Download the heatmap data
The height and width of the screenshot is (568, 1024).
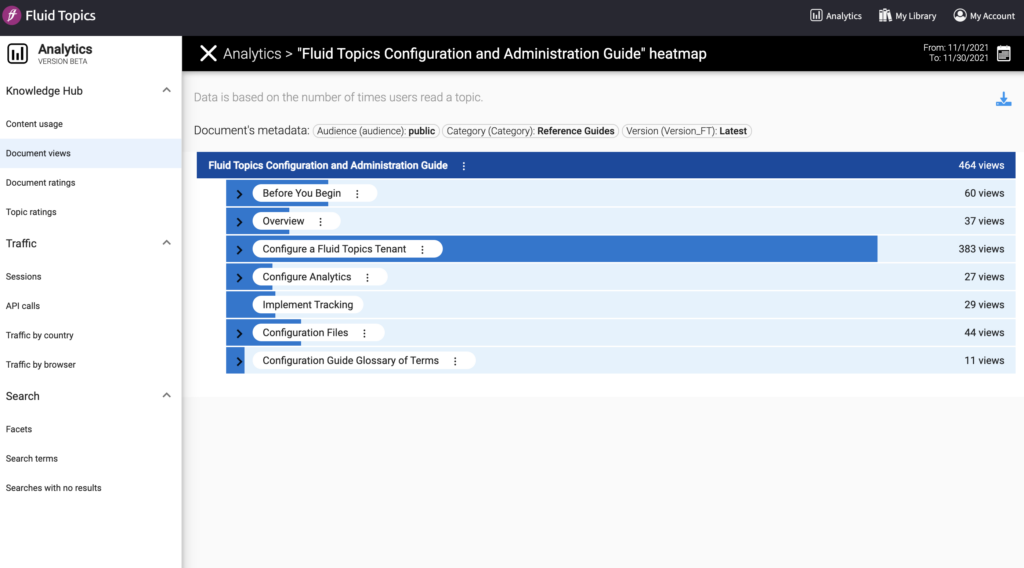(x=1003, y=99)
